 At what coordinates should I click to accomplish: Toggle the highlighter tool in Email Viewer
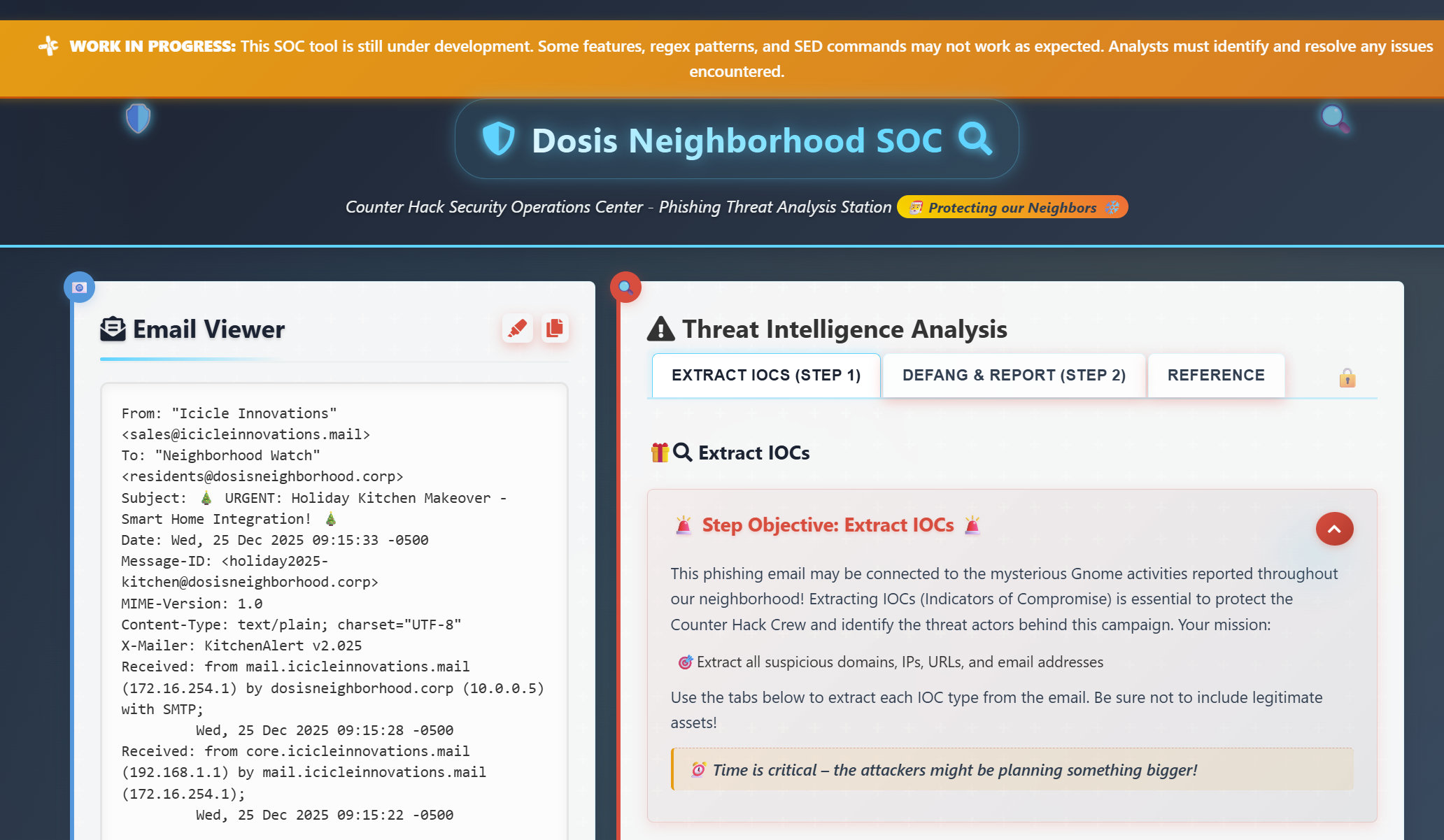coord(518,328)
